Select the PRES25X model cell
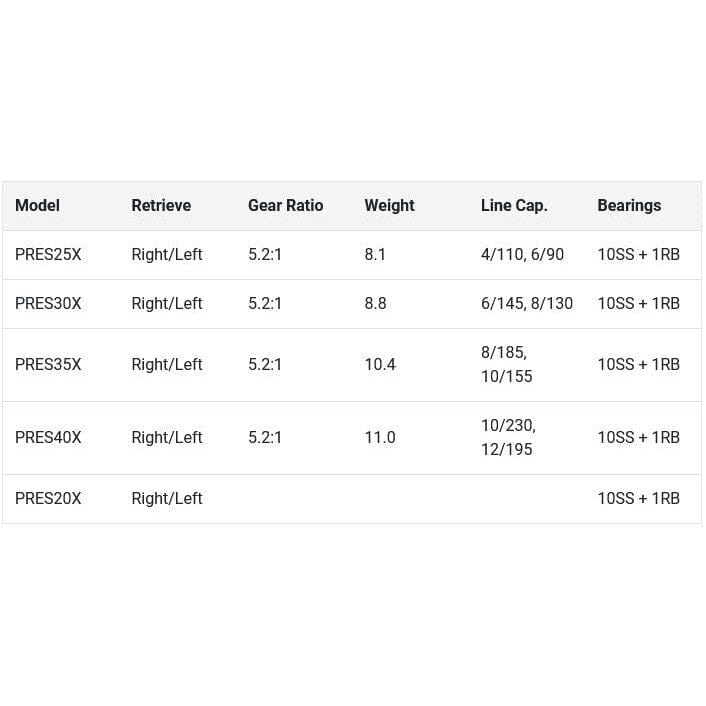Screen dimensions: 706x706 pos(48,254)
